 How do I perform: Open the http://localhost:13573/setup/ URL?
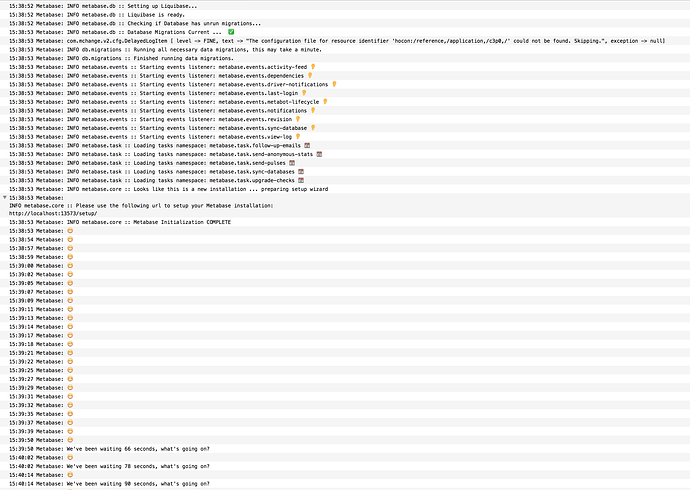click(53, 213)
